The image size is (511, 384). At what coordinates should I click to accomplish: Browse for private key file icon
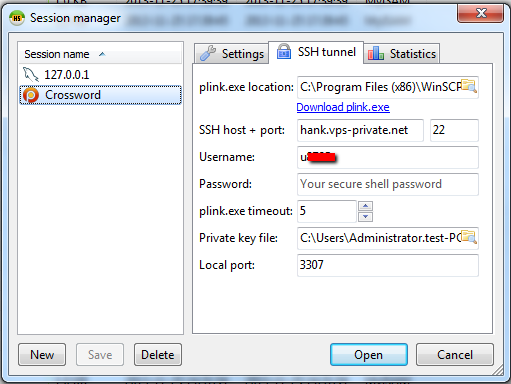click(469, 237)
